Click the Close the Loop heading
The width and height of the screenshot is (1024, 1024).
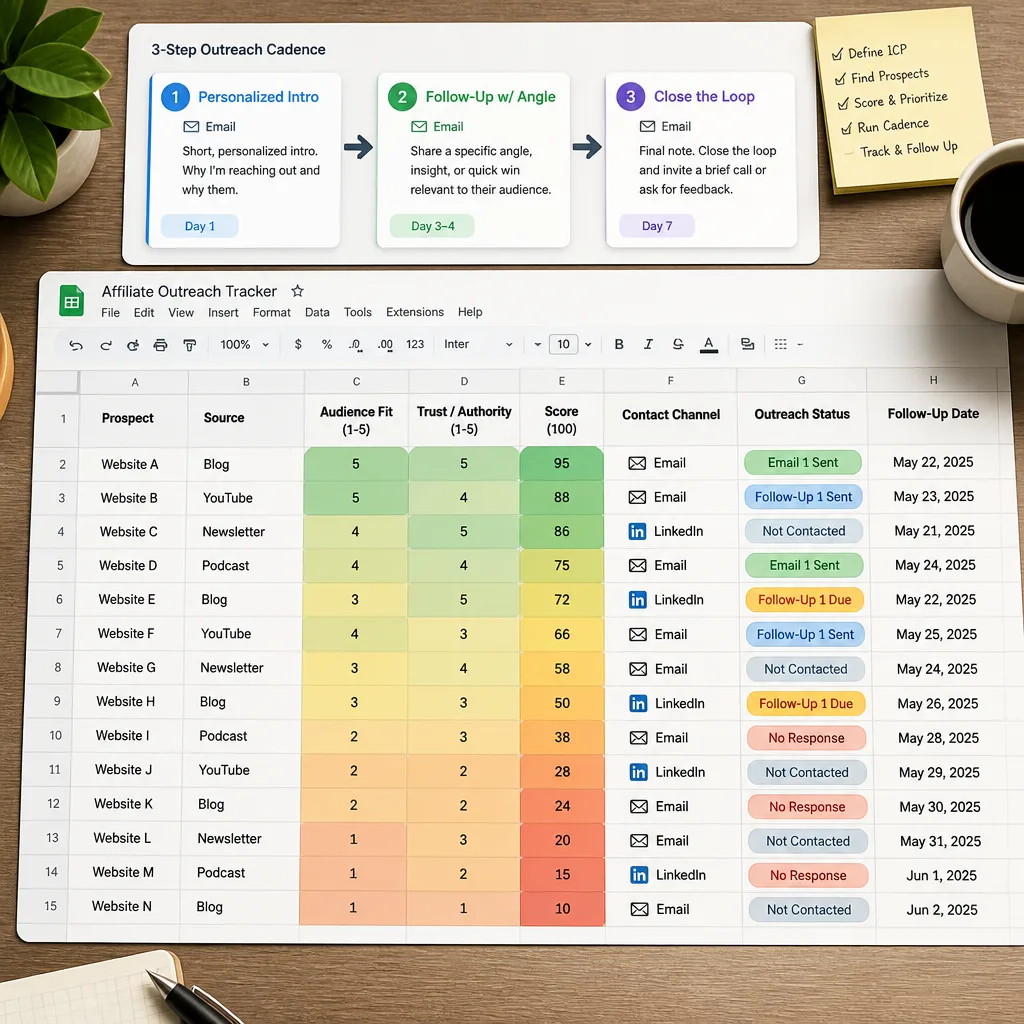click(x=704, y=97)
